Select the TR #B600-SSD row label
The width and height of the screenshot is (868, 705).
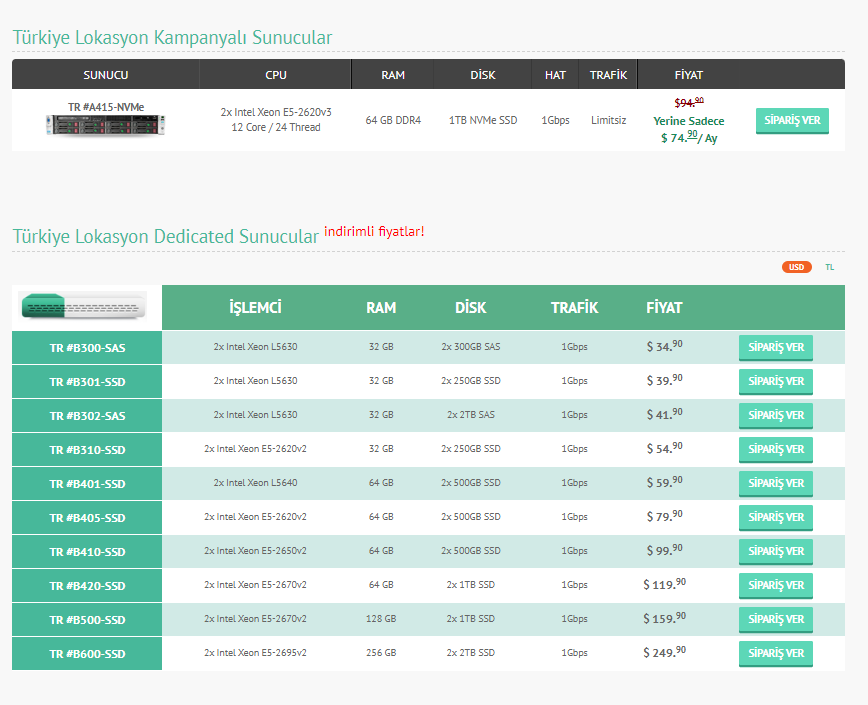pyautogui.click(x=87, y=654)
